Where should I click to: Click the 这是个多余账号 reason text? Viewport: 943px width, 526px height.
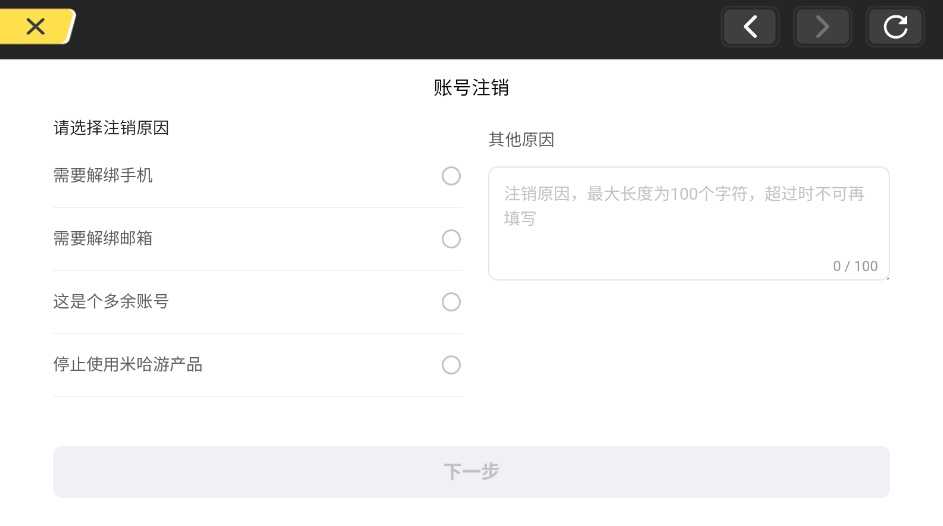[x=111, y=302]
